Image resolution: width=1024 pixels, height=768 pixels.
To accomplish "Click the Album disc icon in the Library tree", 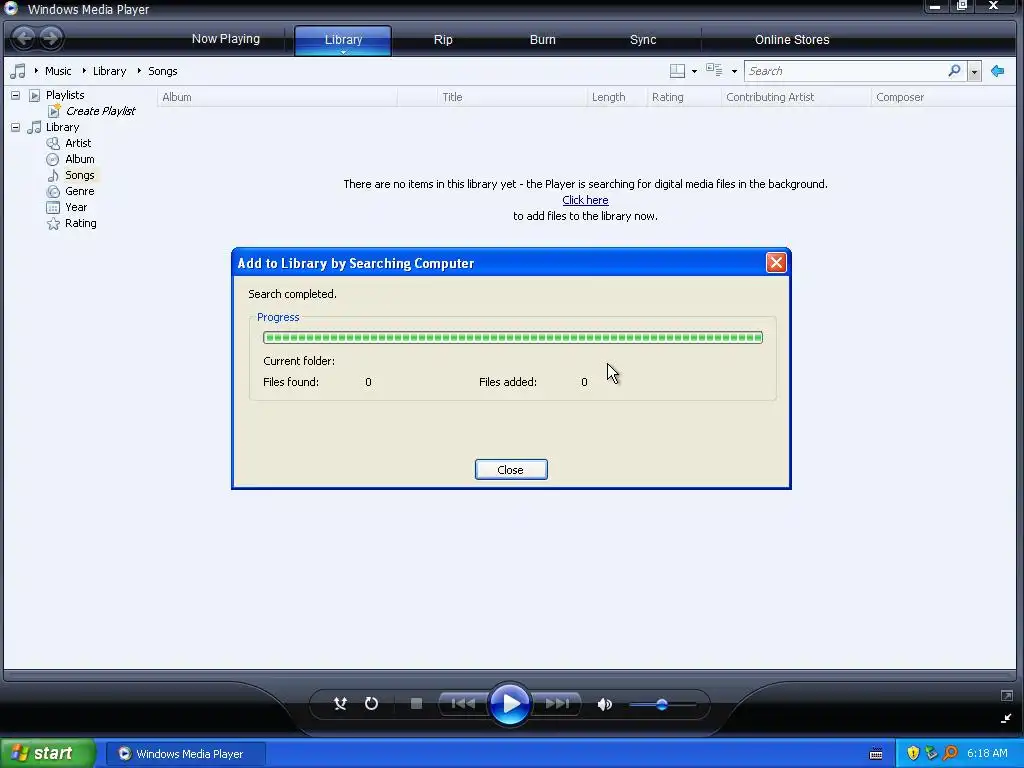I will point(53,159).
